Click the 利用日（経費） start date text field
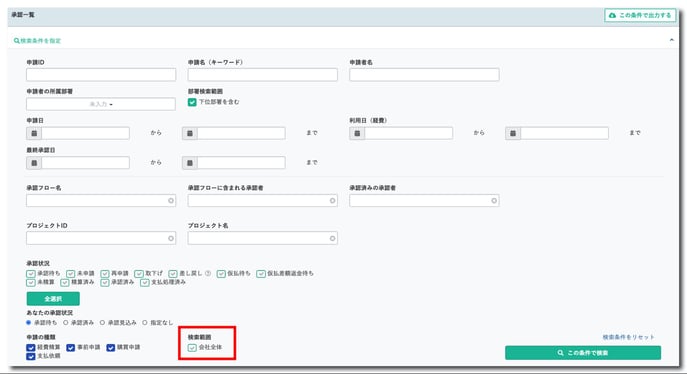687x374 pixels. [408, 133]
